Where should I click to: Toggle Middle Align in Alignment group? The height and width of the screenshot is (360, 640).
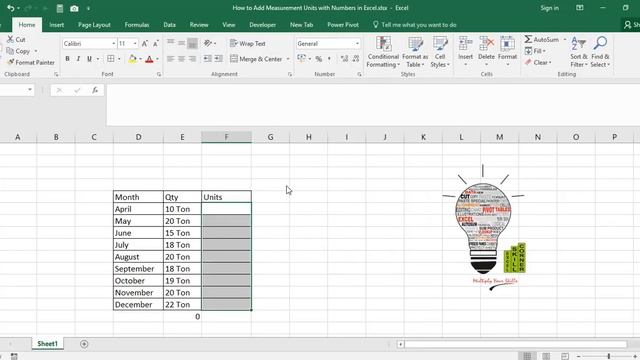tap(182, 43)
